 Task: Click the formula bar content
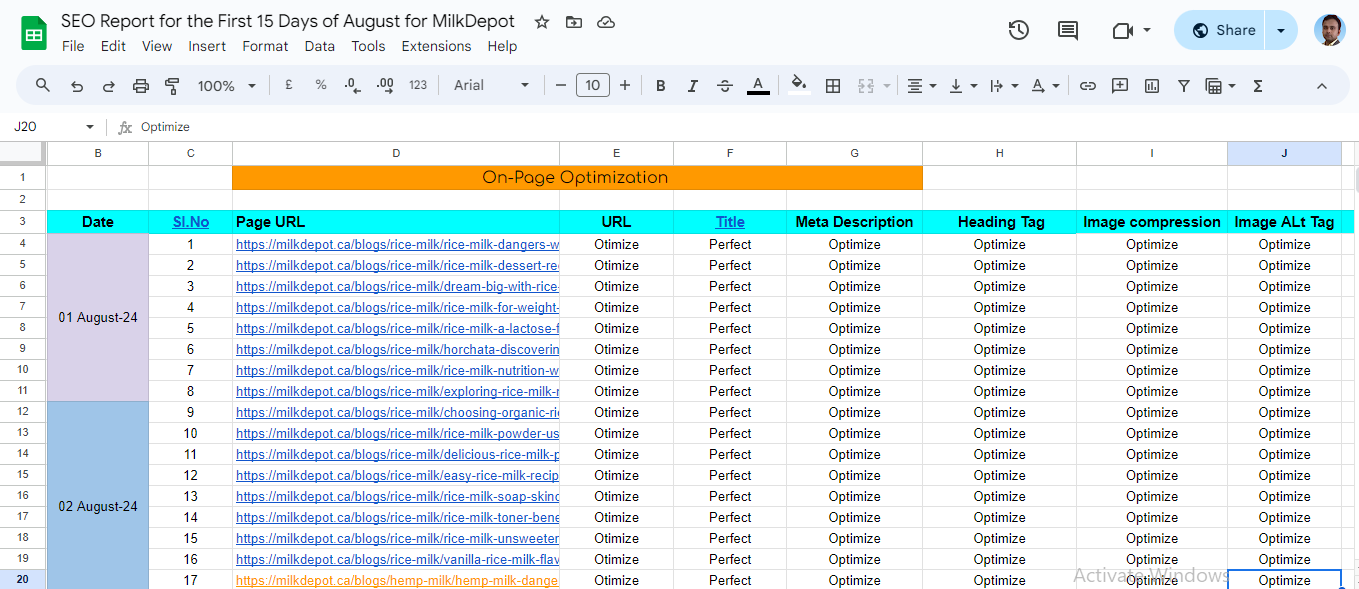165,127
